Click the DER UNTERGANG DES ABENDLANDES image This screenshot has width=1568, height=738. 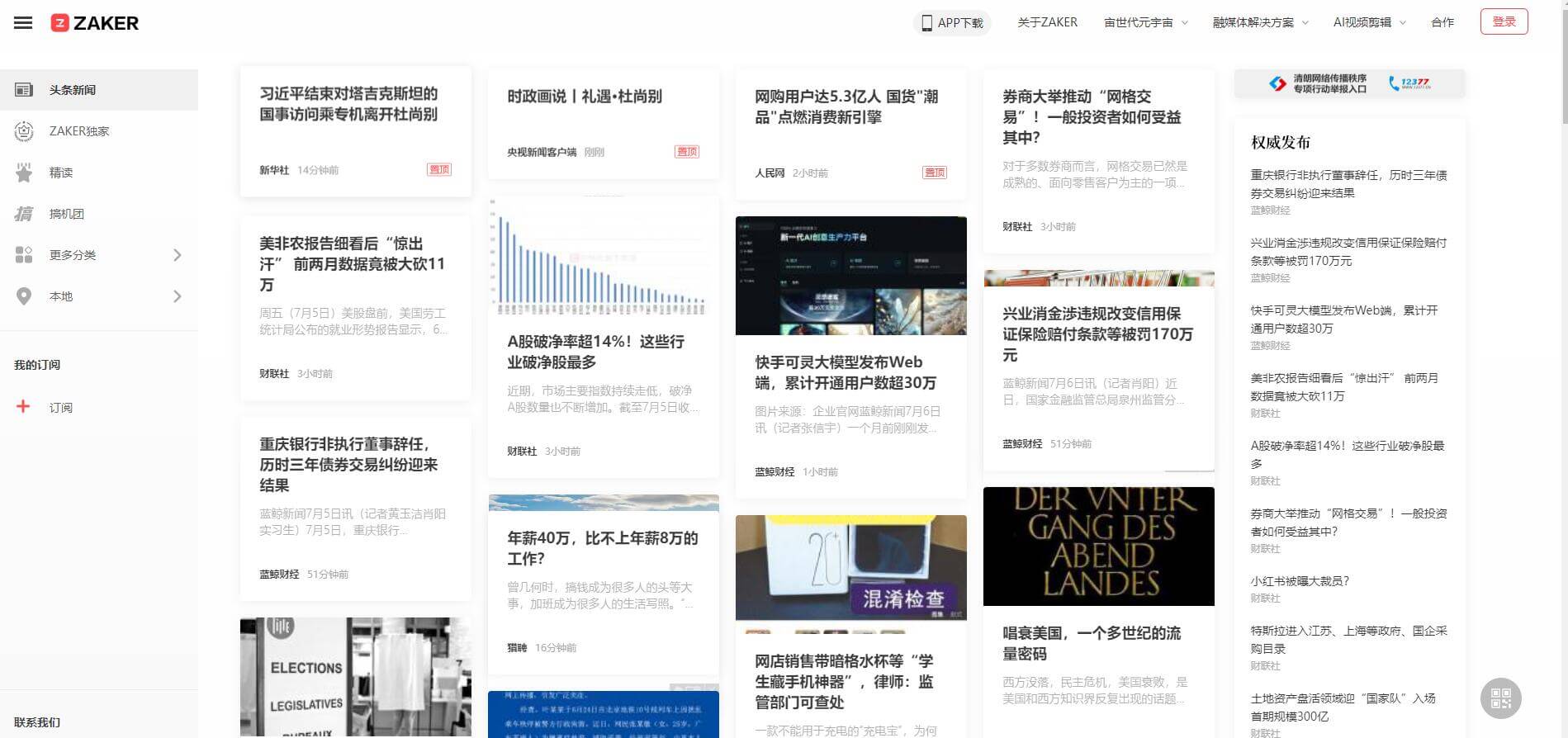click(x=1099, y=546)
